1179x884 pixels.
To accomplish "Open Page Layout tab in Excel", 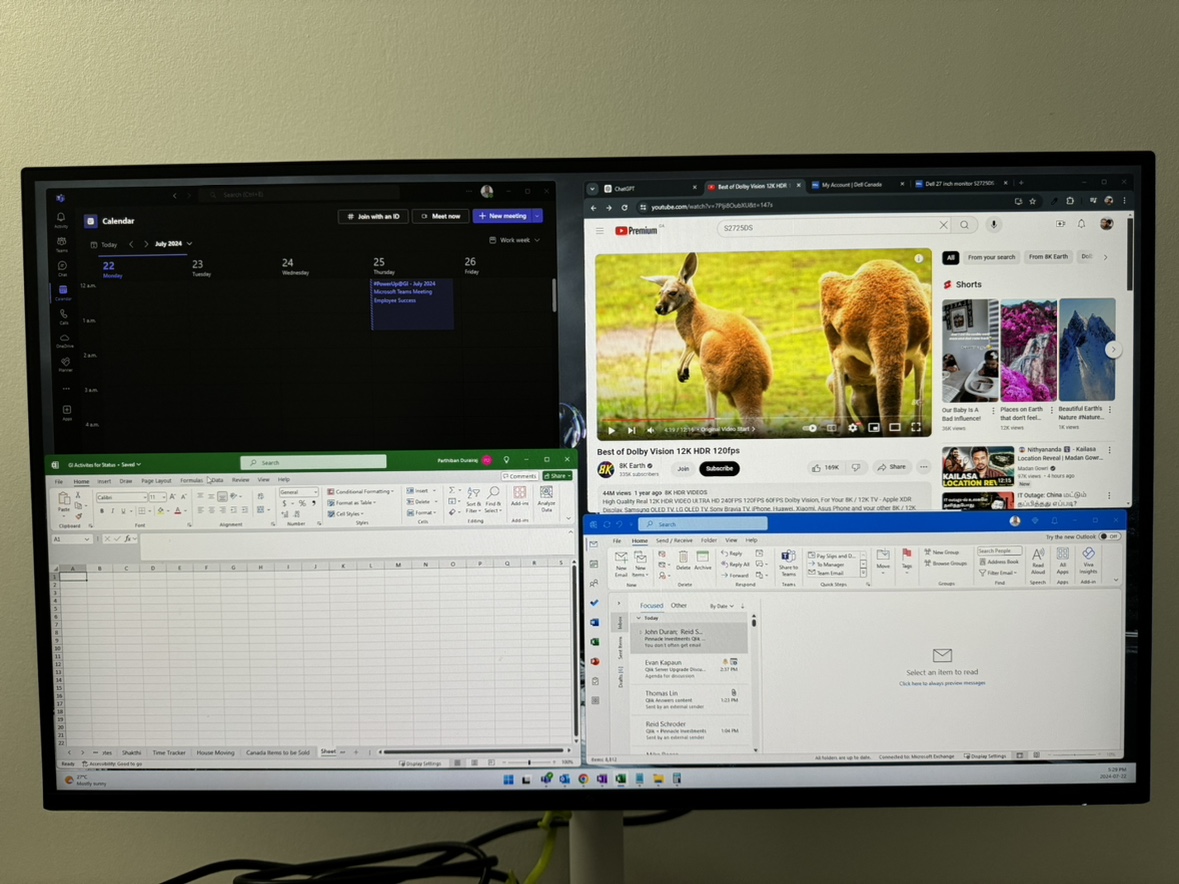I will 156,480.
